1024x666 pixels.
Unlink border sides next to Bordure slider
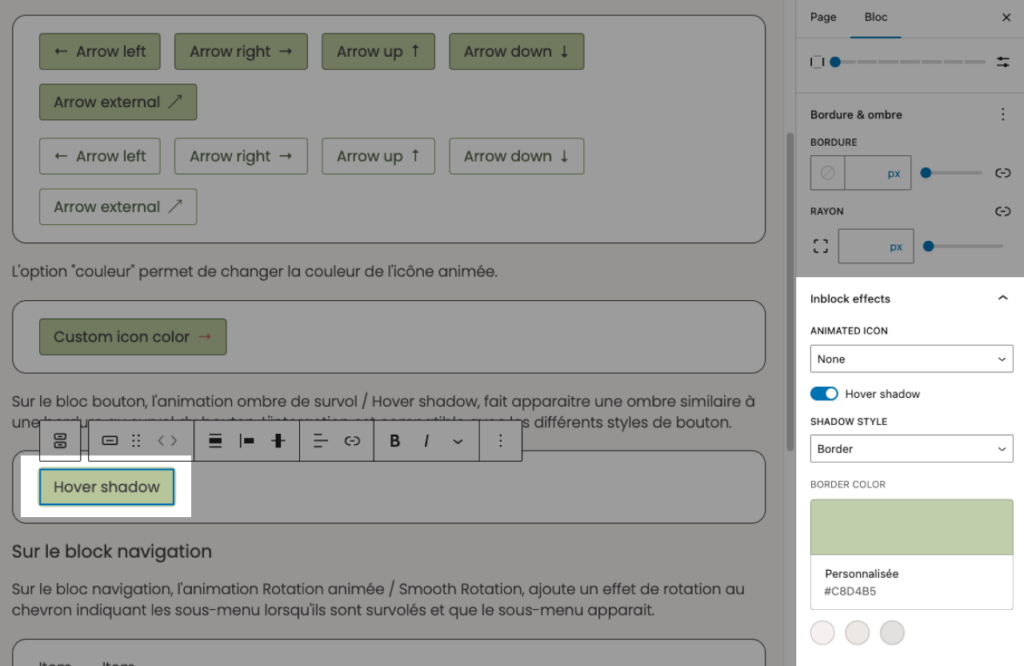pyautogui.click(x=1003, y=173)
